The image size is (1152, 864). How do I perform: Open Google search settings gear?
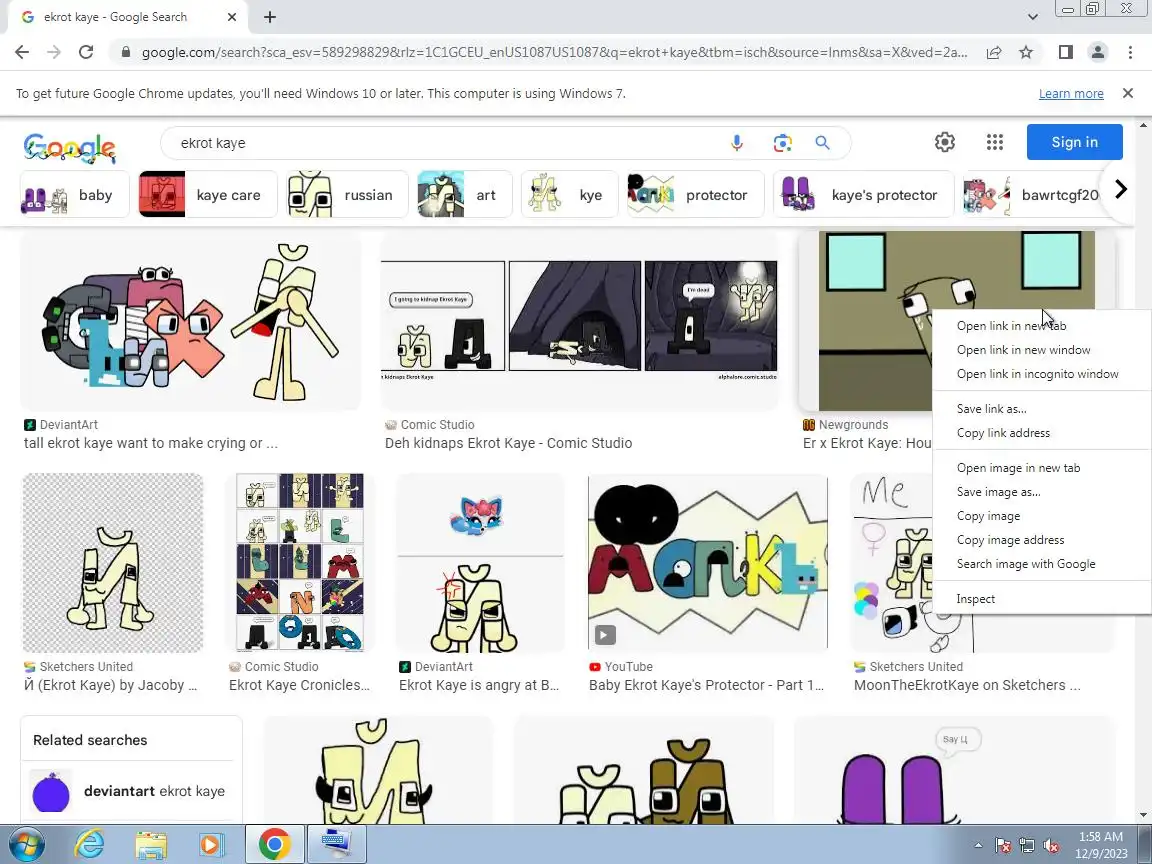point(945,142)
